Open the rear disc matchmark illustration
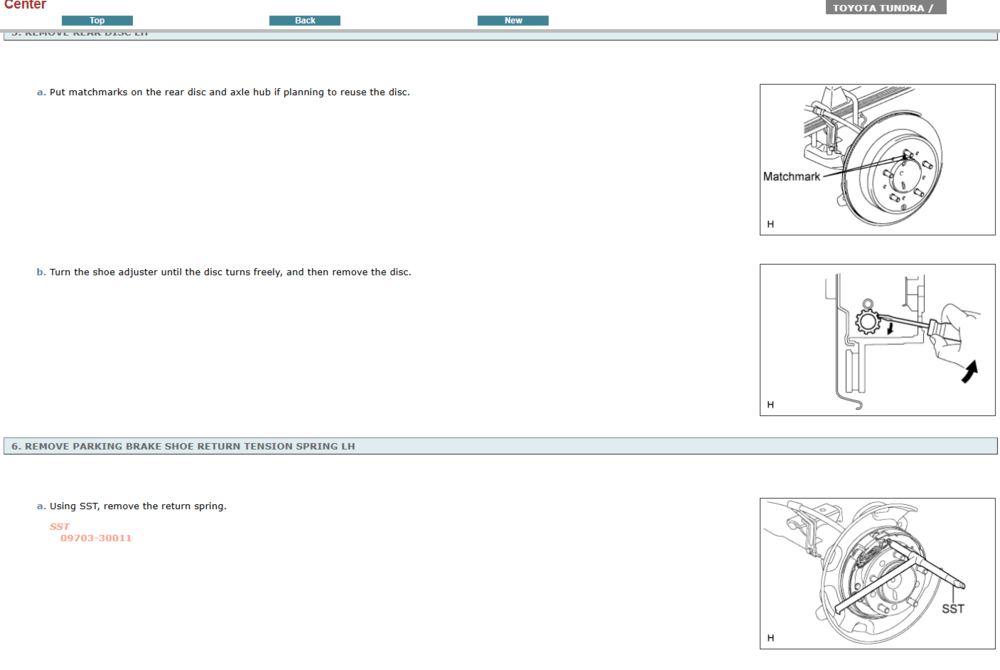Image resolution: width=1000 pixels, height=670 pixels. click(877, 159)
